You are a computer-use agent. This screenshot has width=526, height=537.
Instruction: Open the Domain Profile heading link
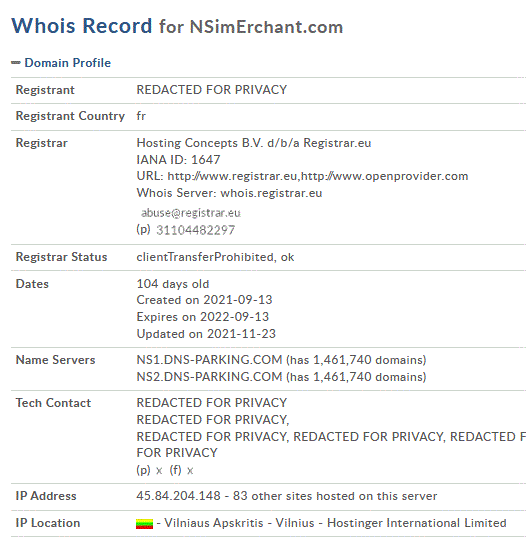(67, 63)
